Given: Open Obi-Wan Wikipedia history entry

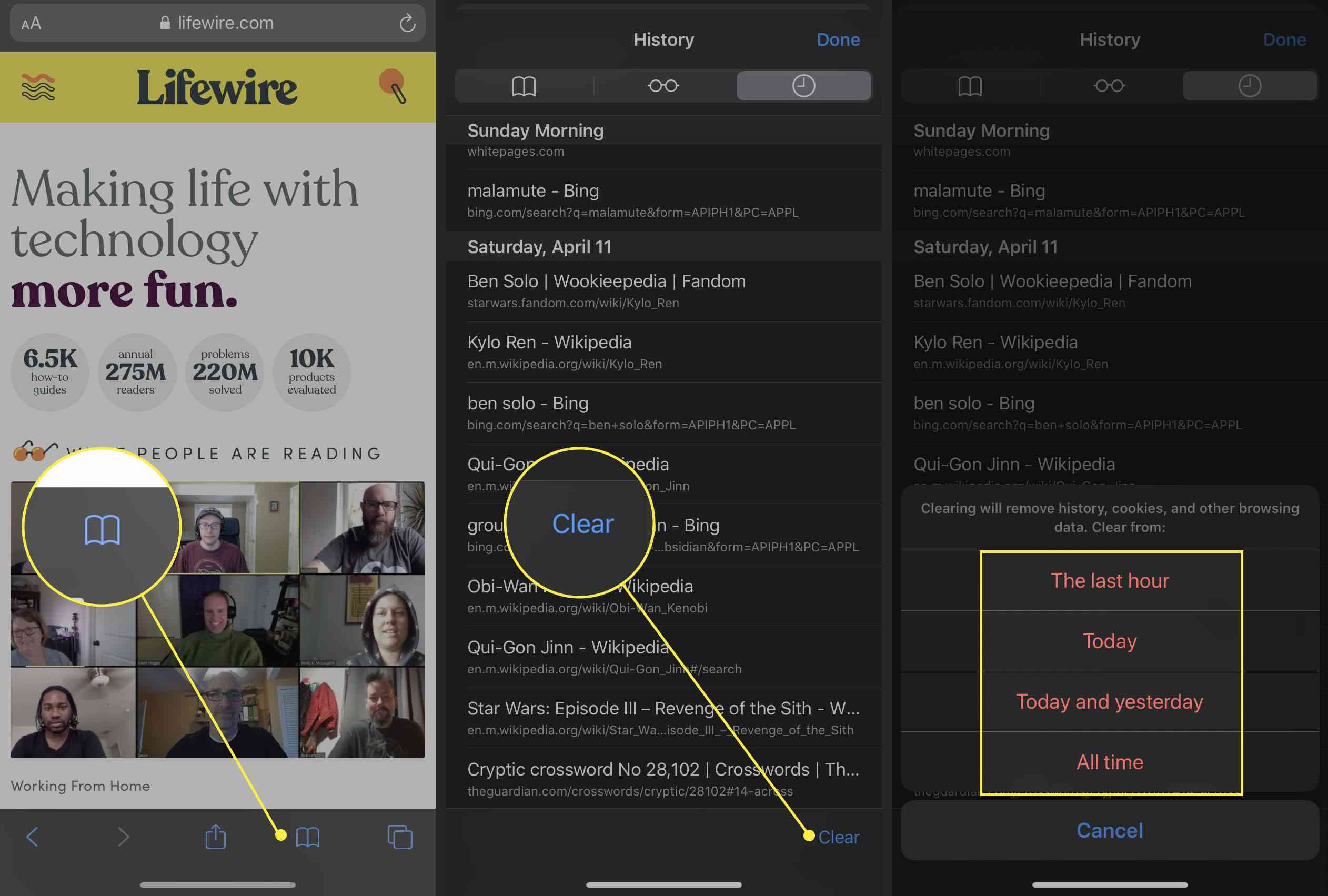Looking at the screenshot, I should pyautogui.click(x=663, y=597).
